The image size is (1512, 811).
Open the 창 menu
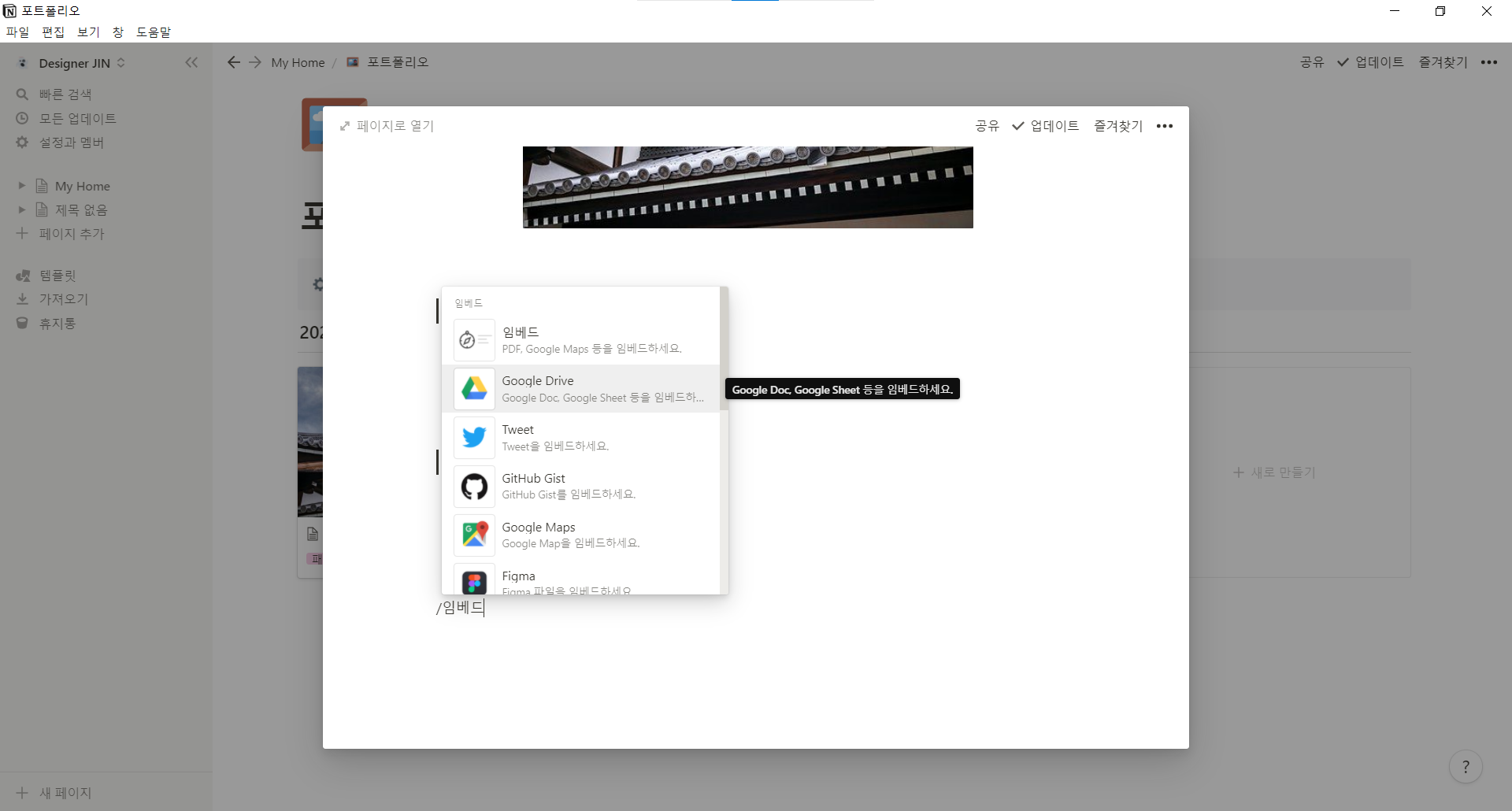click(x=118, y=32)
